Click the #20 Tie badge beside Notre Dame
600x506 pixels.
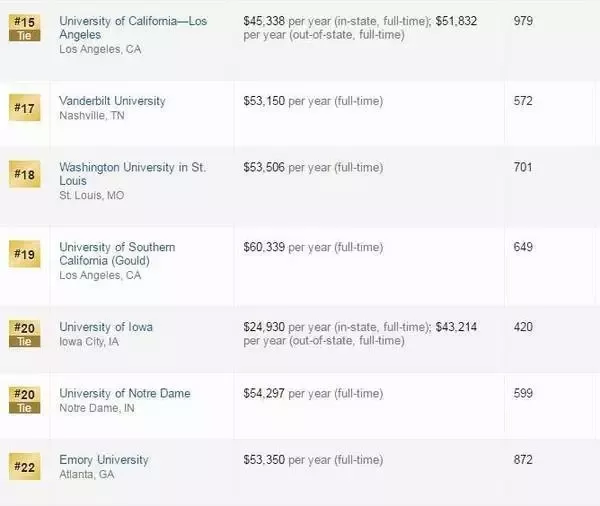click(x=24, y=400)
